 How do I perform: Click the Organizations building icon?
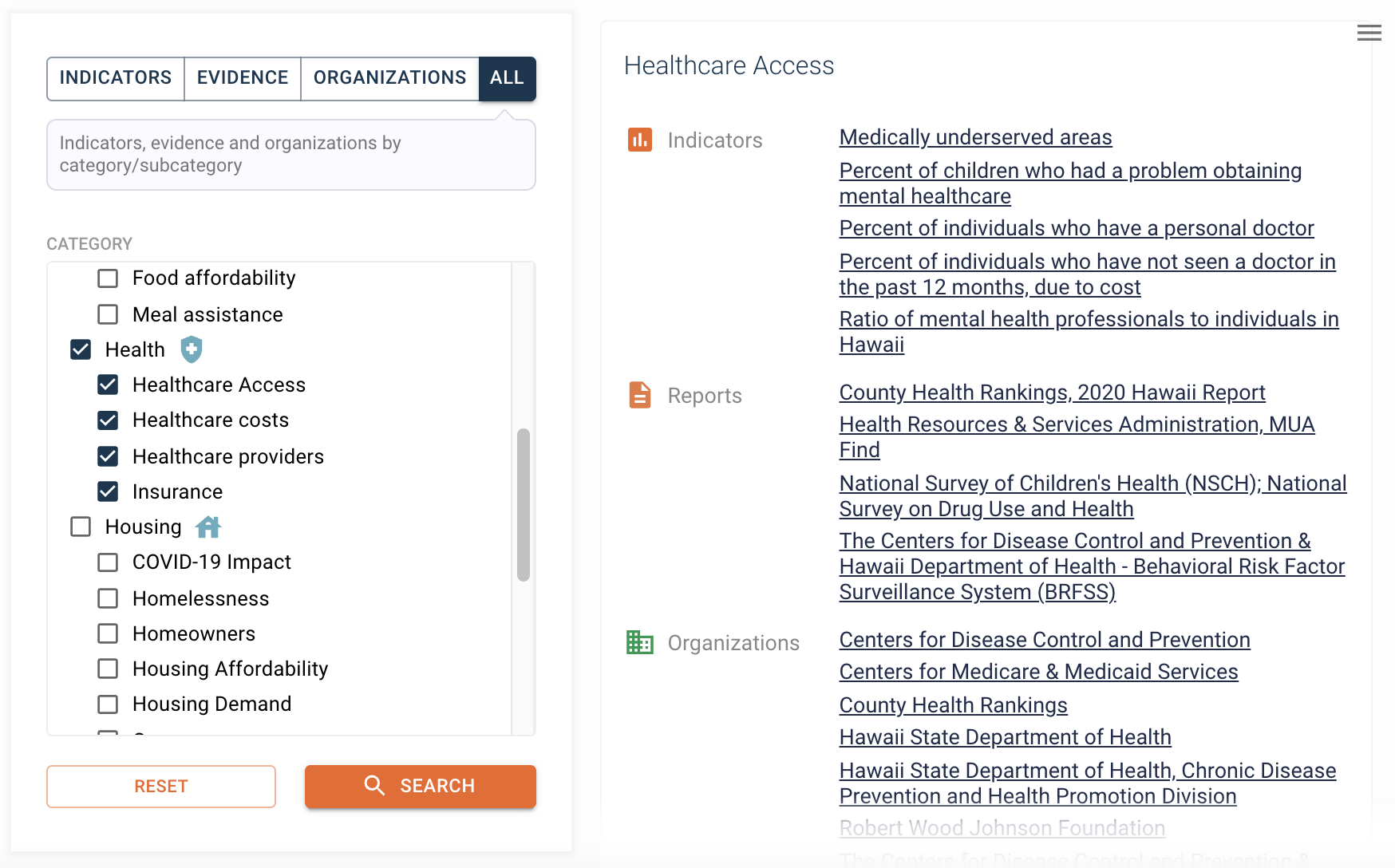640,642
